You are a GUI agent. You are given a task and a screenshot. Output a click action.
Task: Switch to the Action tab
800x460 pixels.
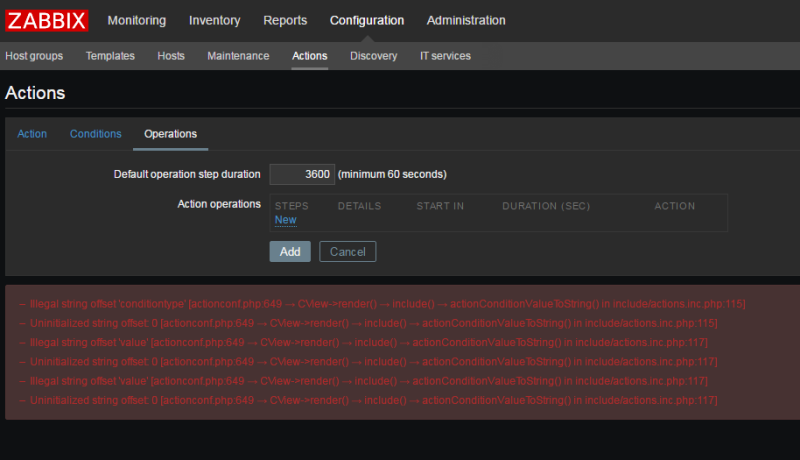[32, 134]
